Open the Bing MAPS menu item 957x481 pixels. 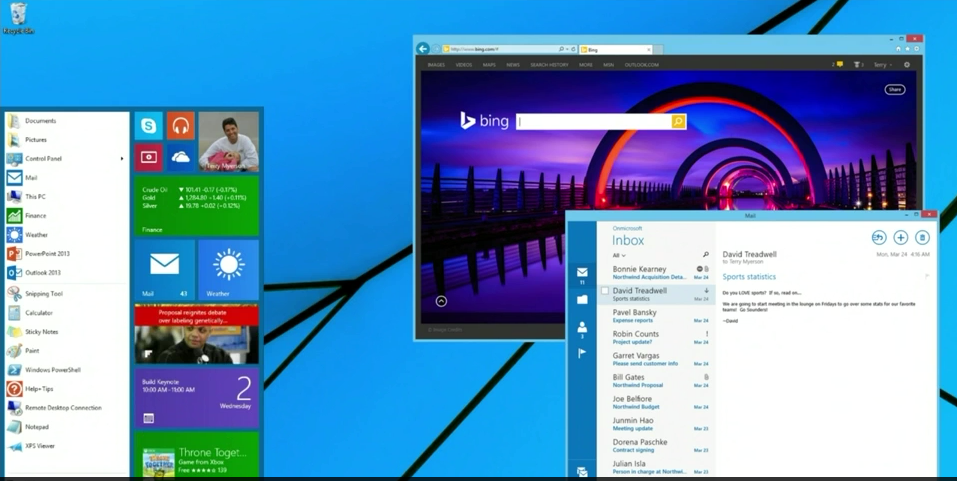pos(489,65)
